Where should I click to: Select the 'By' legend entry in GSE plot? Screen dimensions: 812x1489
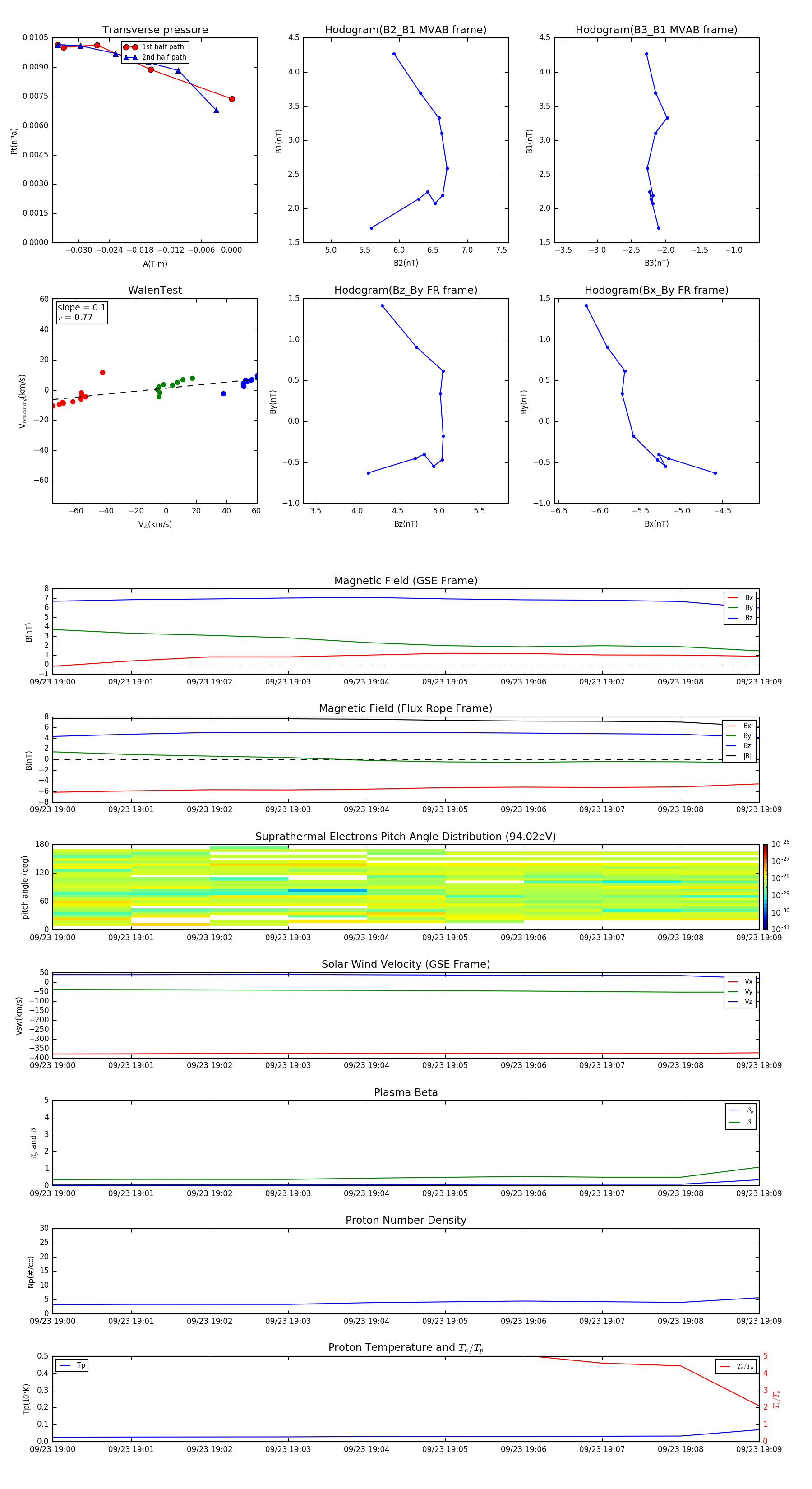click(740, 607)
